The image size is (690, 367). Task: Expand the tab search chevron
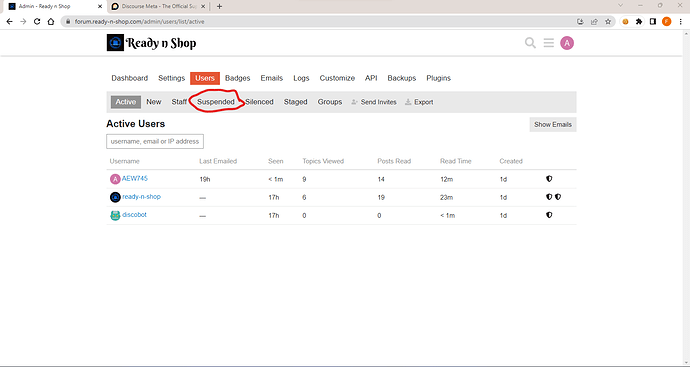tap(620, 6)
